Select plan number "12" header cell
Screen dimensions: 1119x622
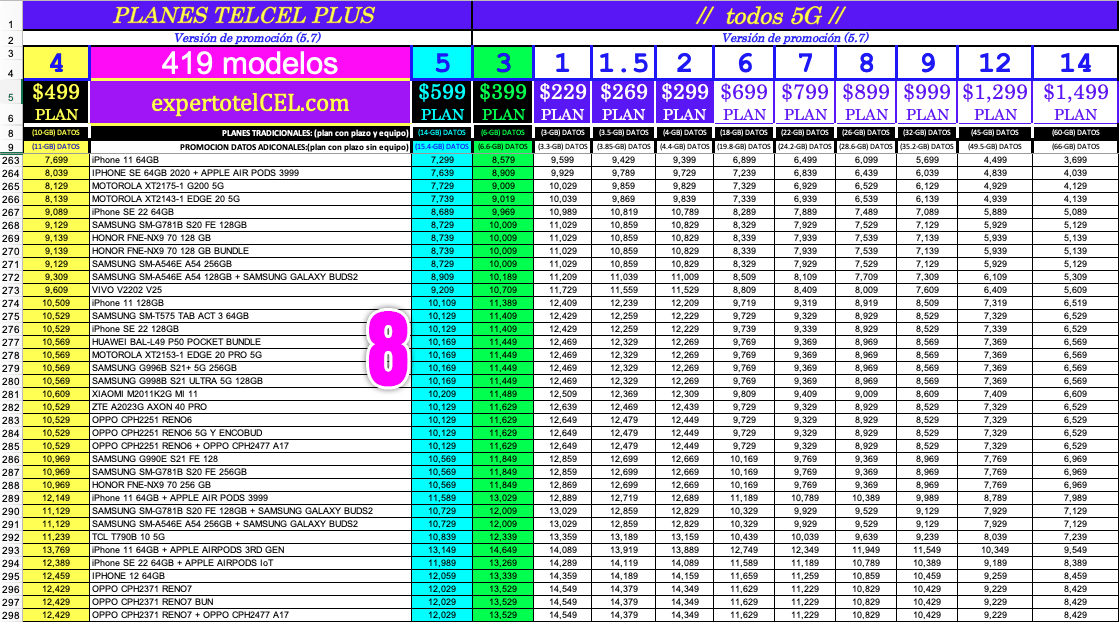(995, 63)
